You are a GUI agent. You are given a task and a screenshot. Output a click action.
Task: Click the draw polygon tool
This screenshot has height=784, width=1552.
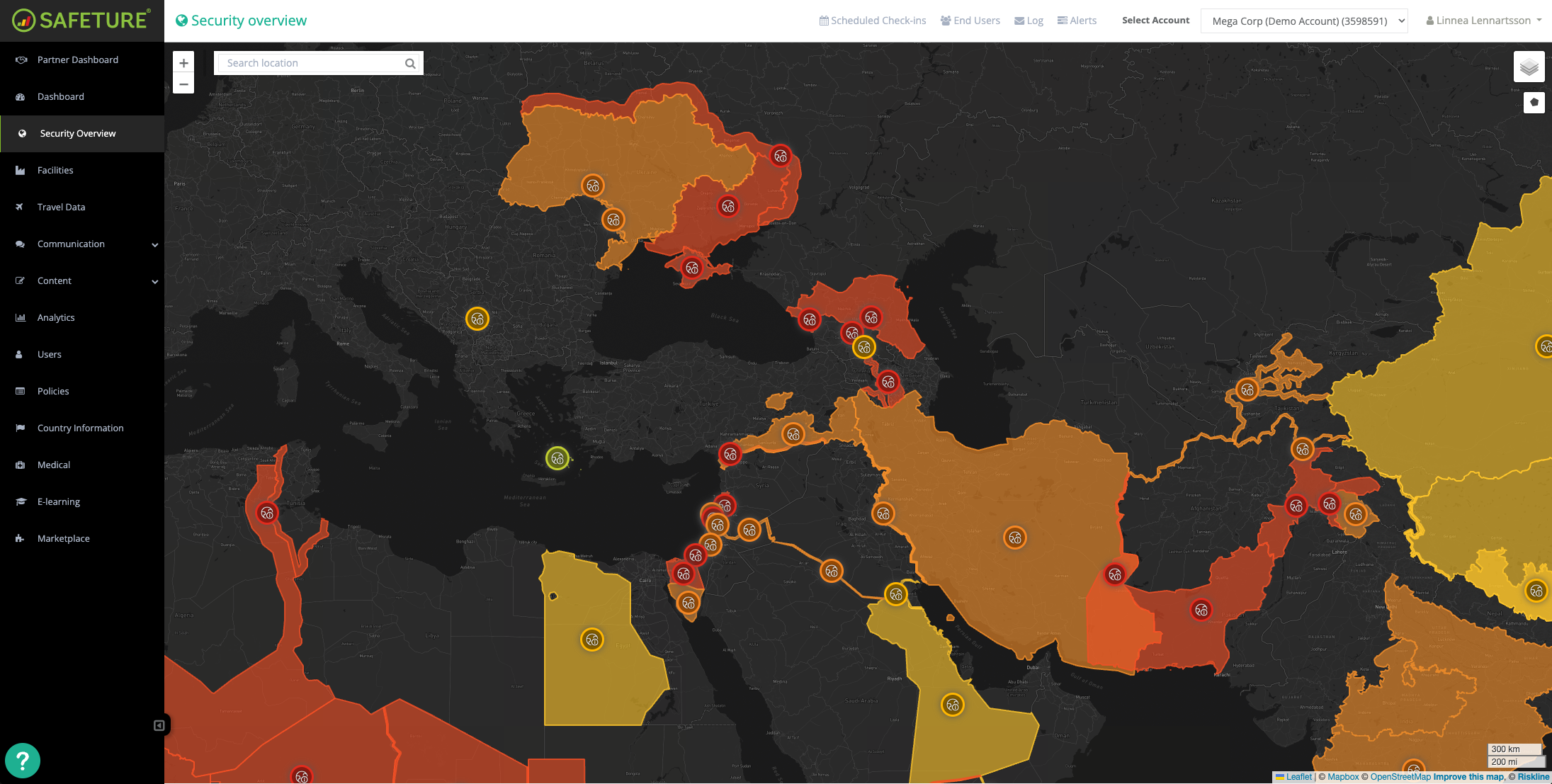1534,102
